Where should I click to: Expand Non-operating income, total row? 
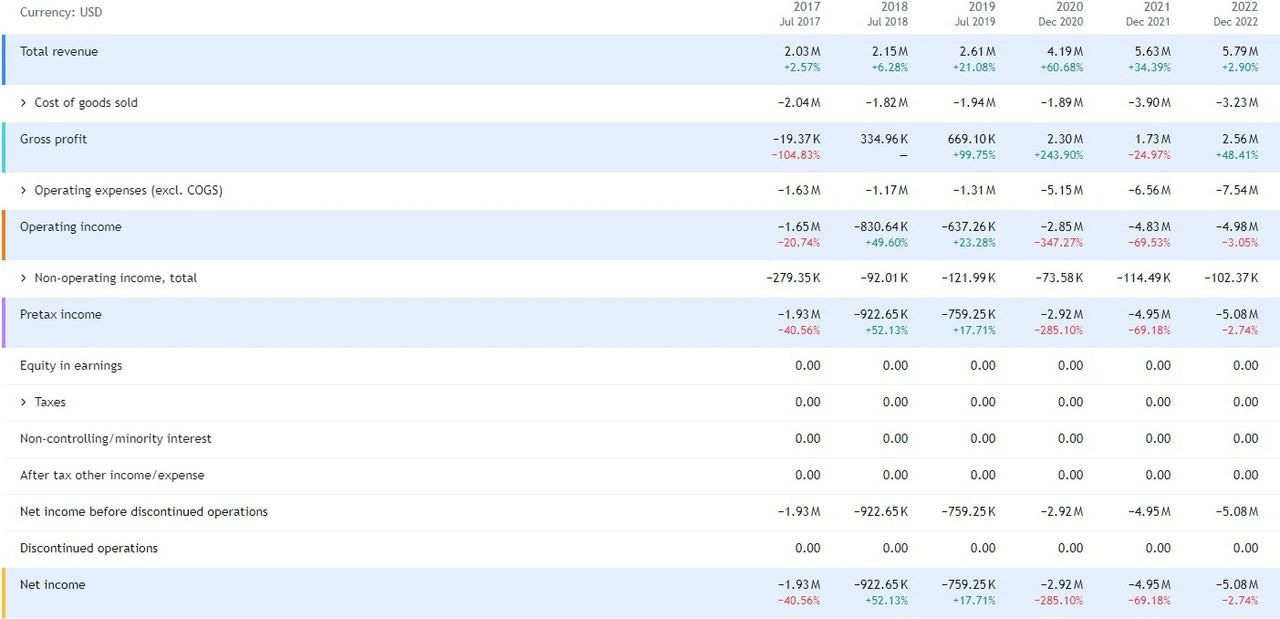click(x=24, y=278)
